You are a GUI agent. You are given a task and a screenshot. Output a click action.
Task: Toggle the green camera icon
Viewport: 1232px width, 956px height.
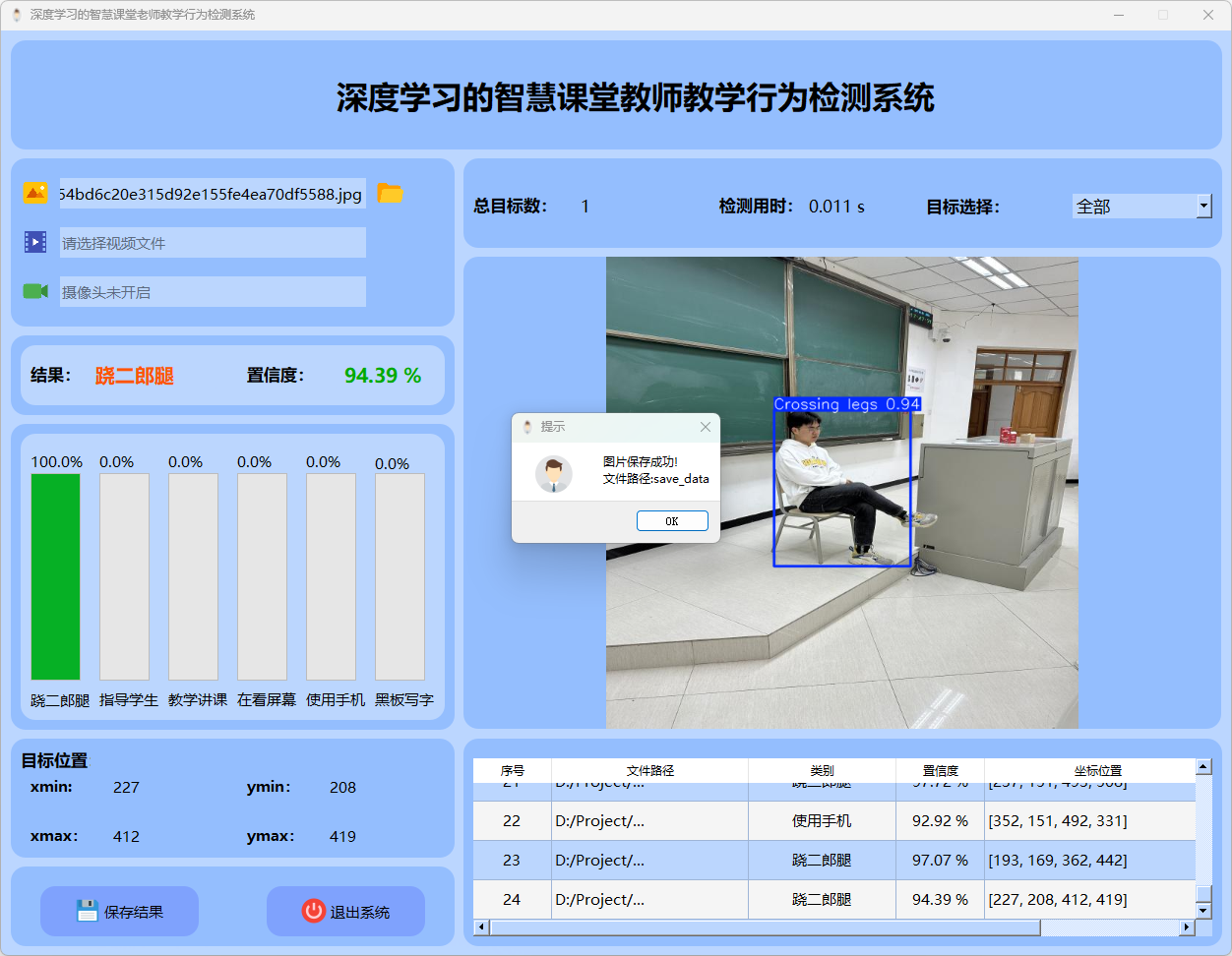pyautogui.click(x=35, y=291)
